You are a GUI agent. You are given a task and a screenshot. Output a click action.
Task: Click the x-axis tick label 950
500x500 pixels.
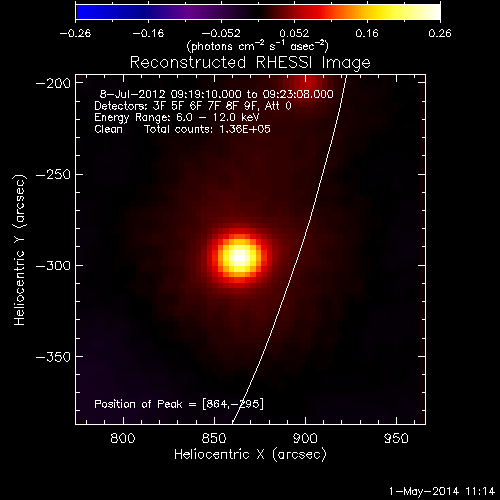pos(396,438)
